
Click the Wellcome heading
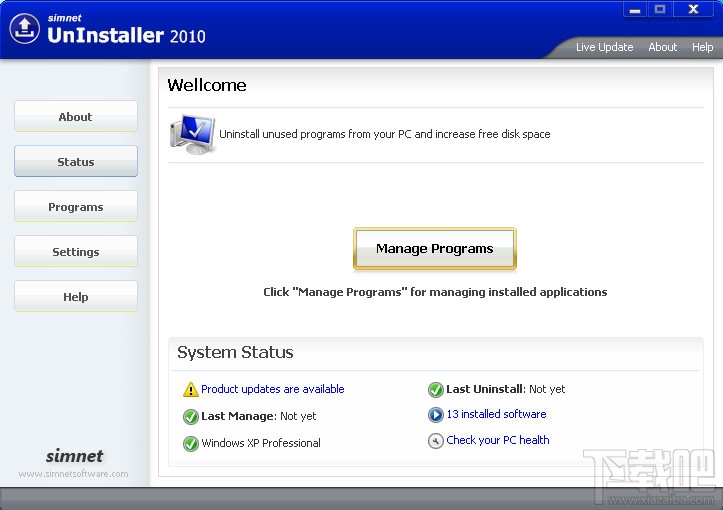tap(207, 85)
